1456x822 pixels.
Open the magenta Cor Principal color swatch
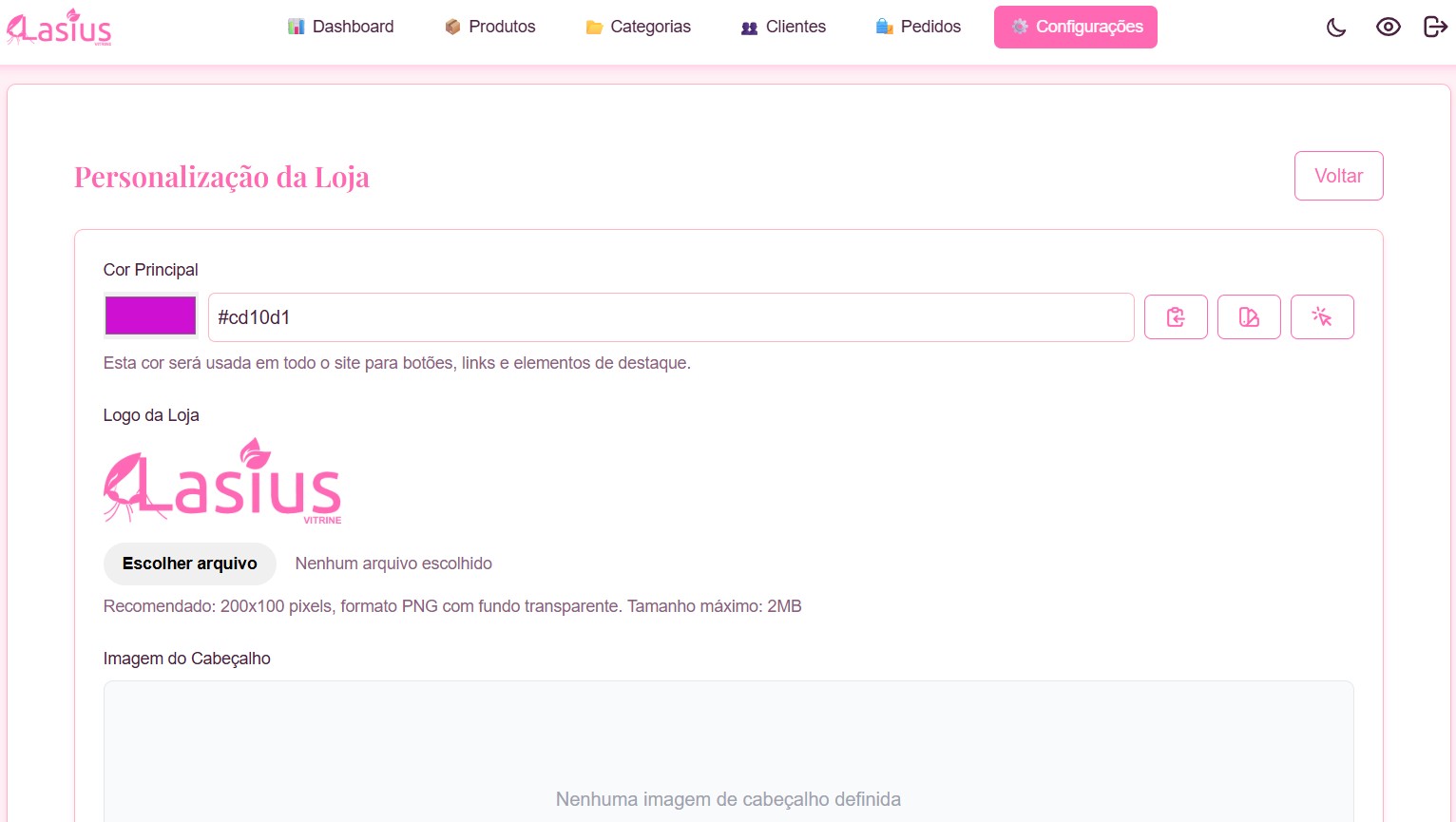(x=150, y=316)
